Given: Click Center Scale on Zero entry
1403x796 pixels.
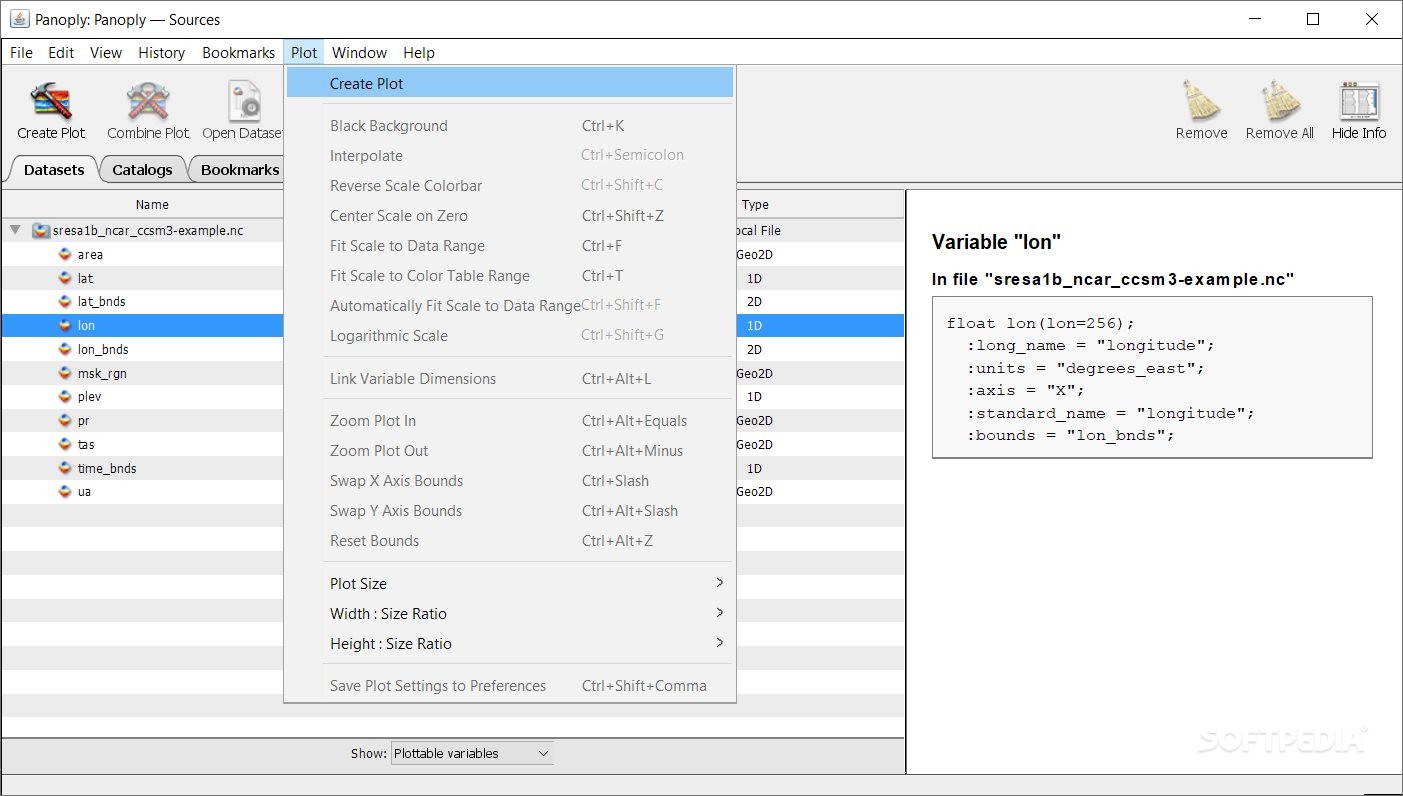Looking at the screenshot, I should pyautogui.click(x=510, y=216).
